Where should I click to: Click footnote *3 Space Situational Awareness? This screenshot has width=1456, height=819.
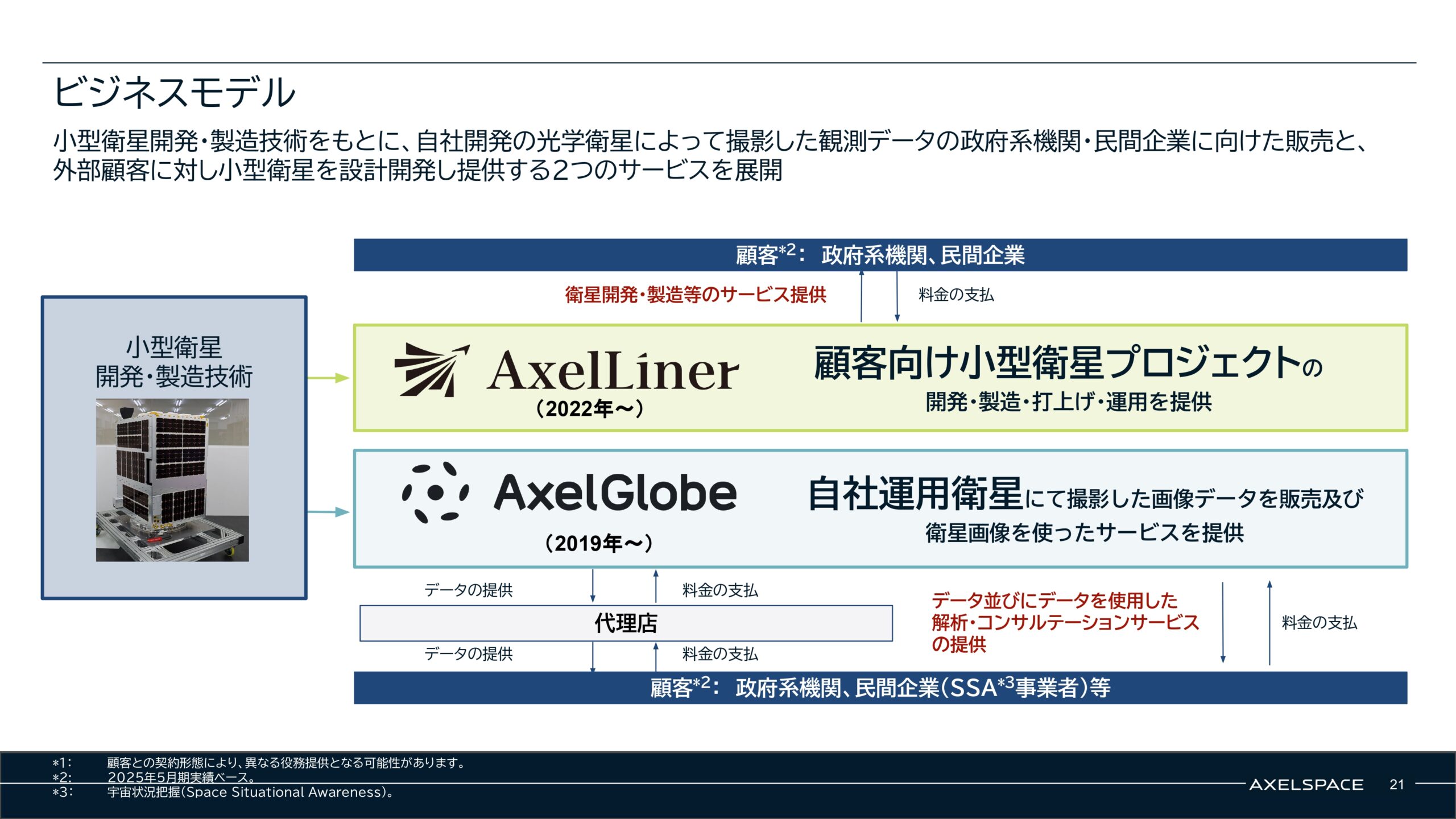(223, 792)
